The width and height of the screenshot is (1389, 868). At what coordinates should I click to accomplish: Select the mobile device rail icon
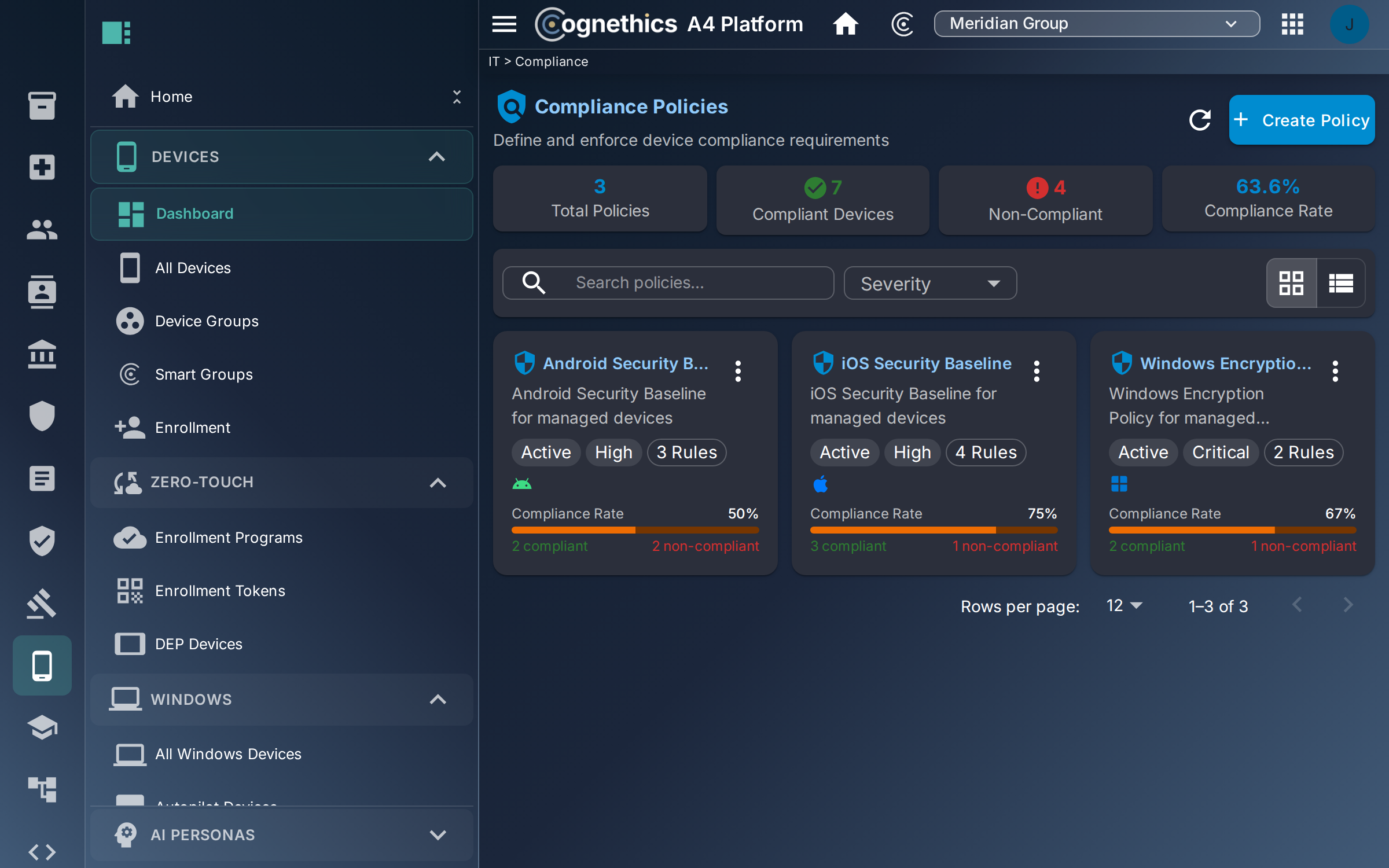(x=42, y=665)
